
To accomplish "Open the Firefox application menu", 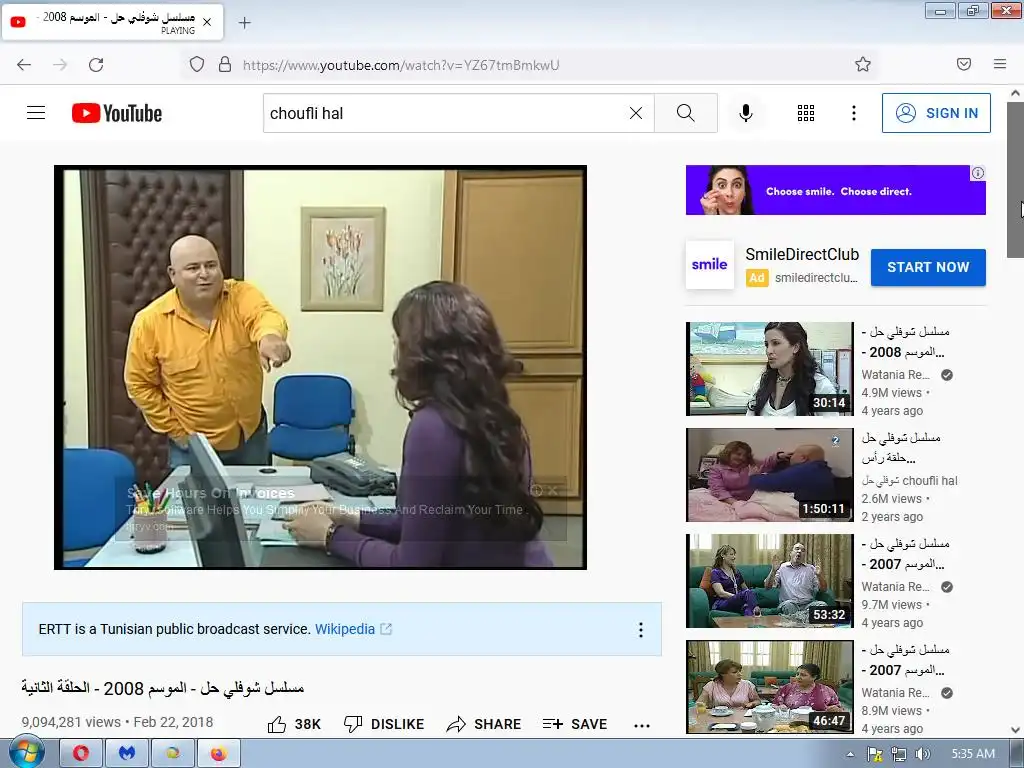I will pyautogui.click(x=1000, y=64).
